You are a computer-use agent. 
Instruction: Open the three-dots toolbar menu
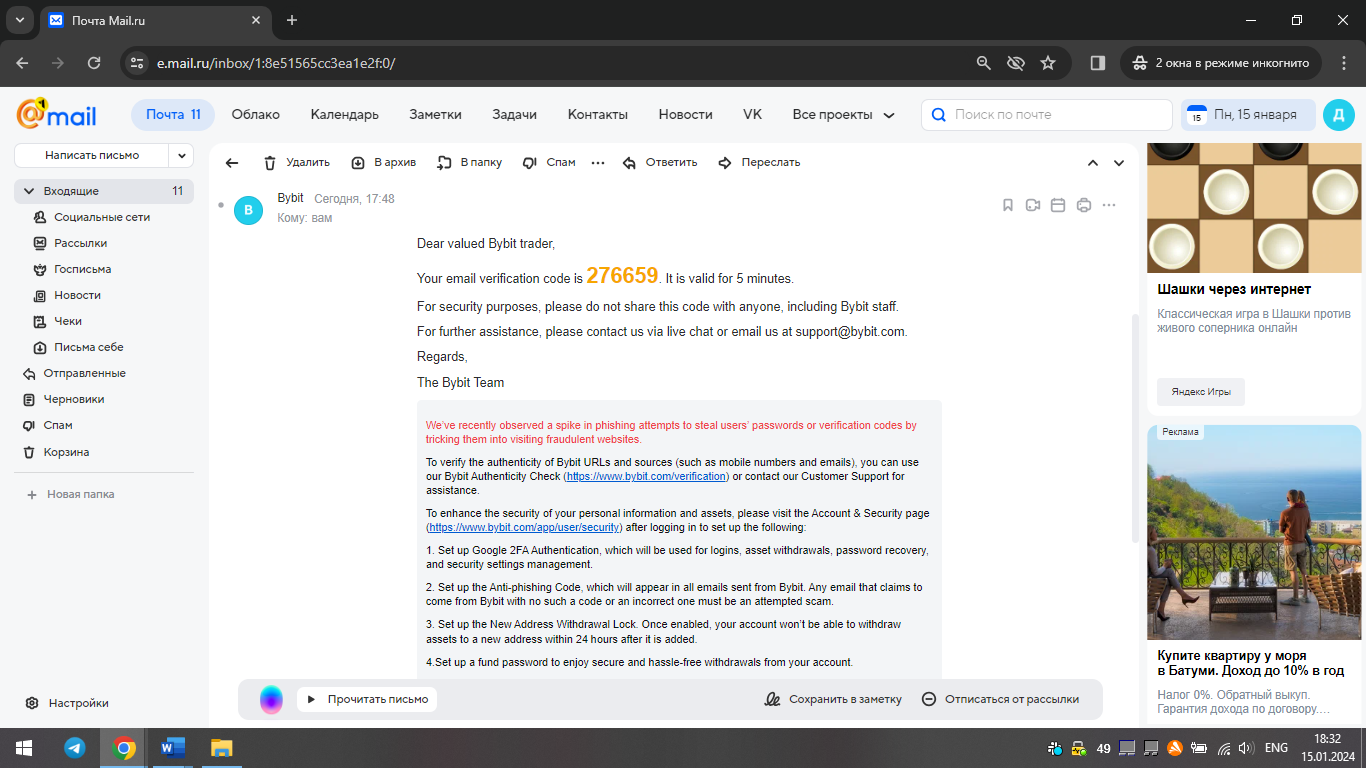598,163
